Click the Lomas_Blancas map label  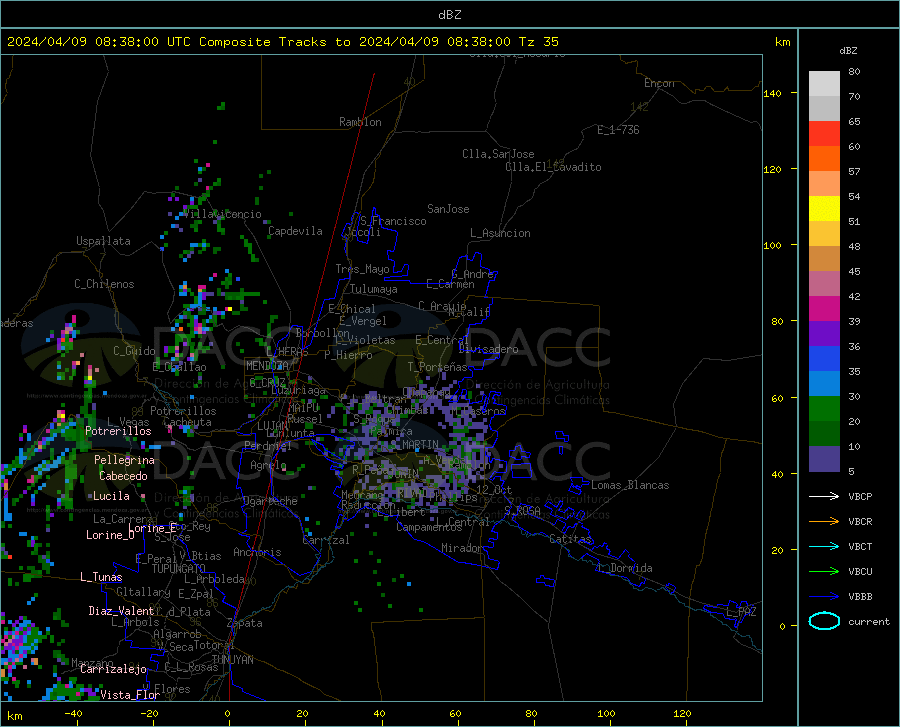630,485
